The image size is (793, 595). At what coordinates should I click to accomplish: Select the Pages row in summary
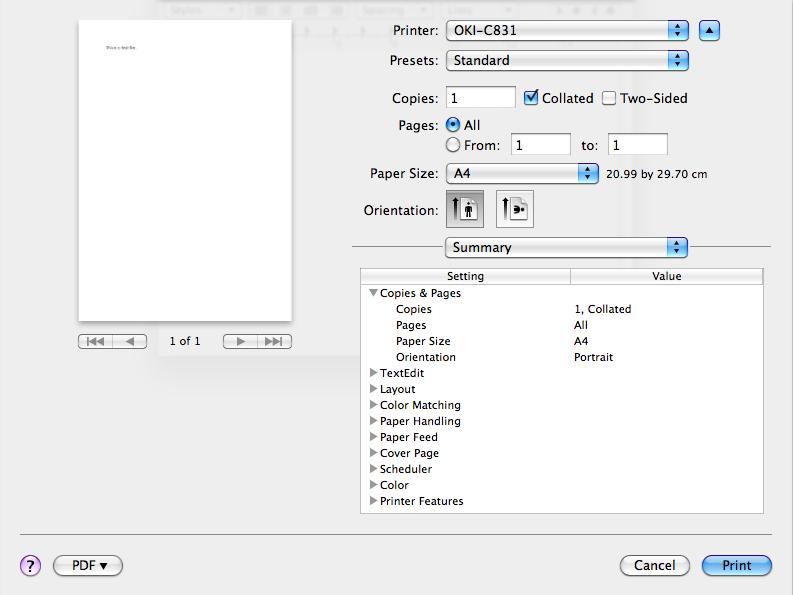tap(561, 325)
